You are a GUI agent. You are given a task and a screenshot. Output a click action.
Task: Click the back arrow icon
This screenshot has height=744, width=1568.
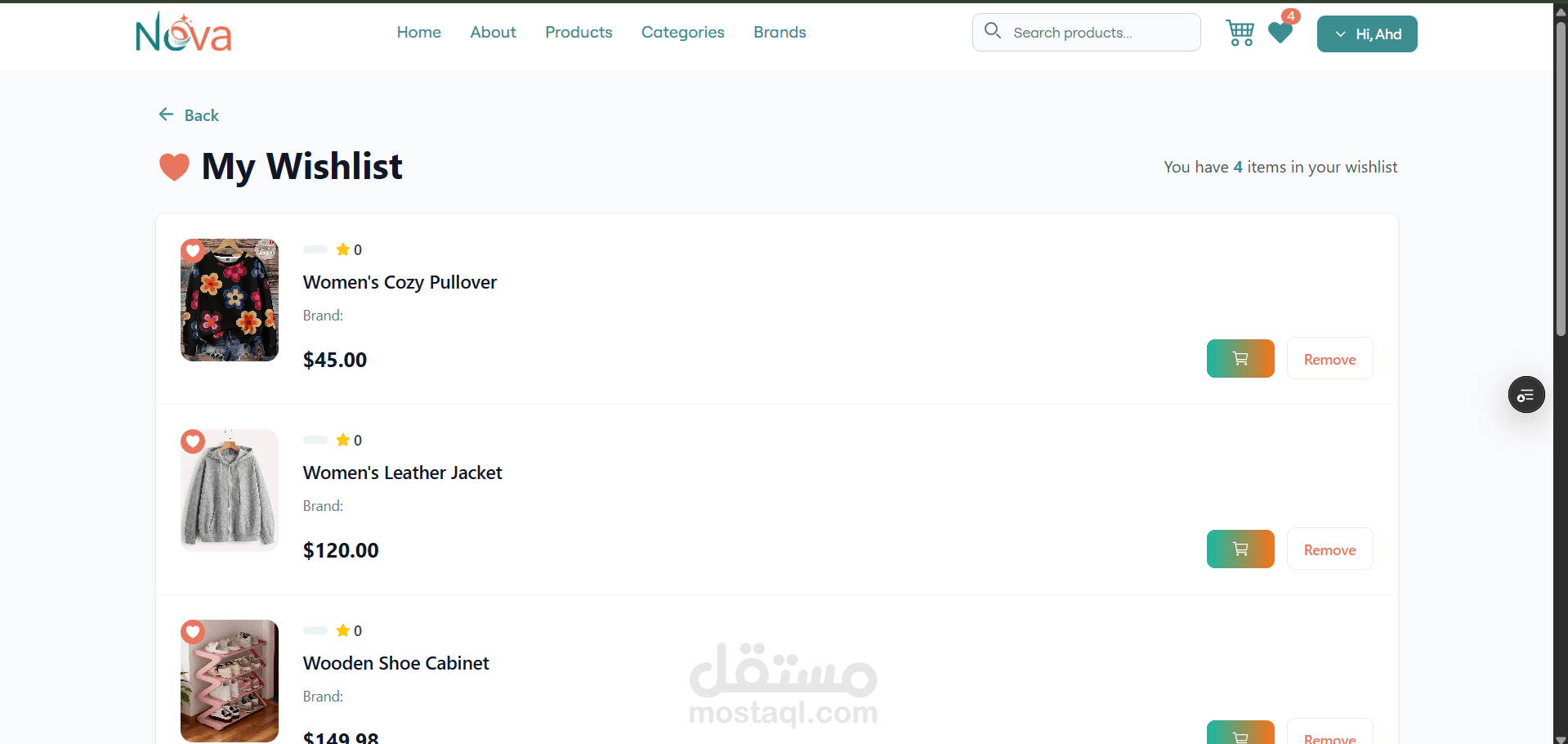click(x=166, y=114)
